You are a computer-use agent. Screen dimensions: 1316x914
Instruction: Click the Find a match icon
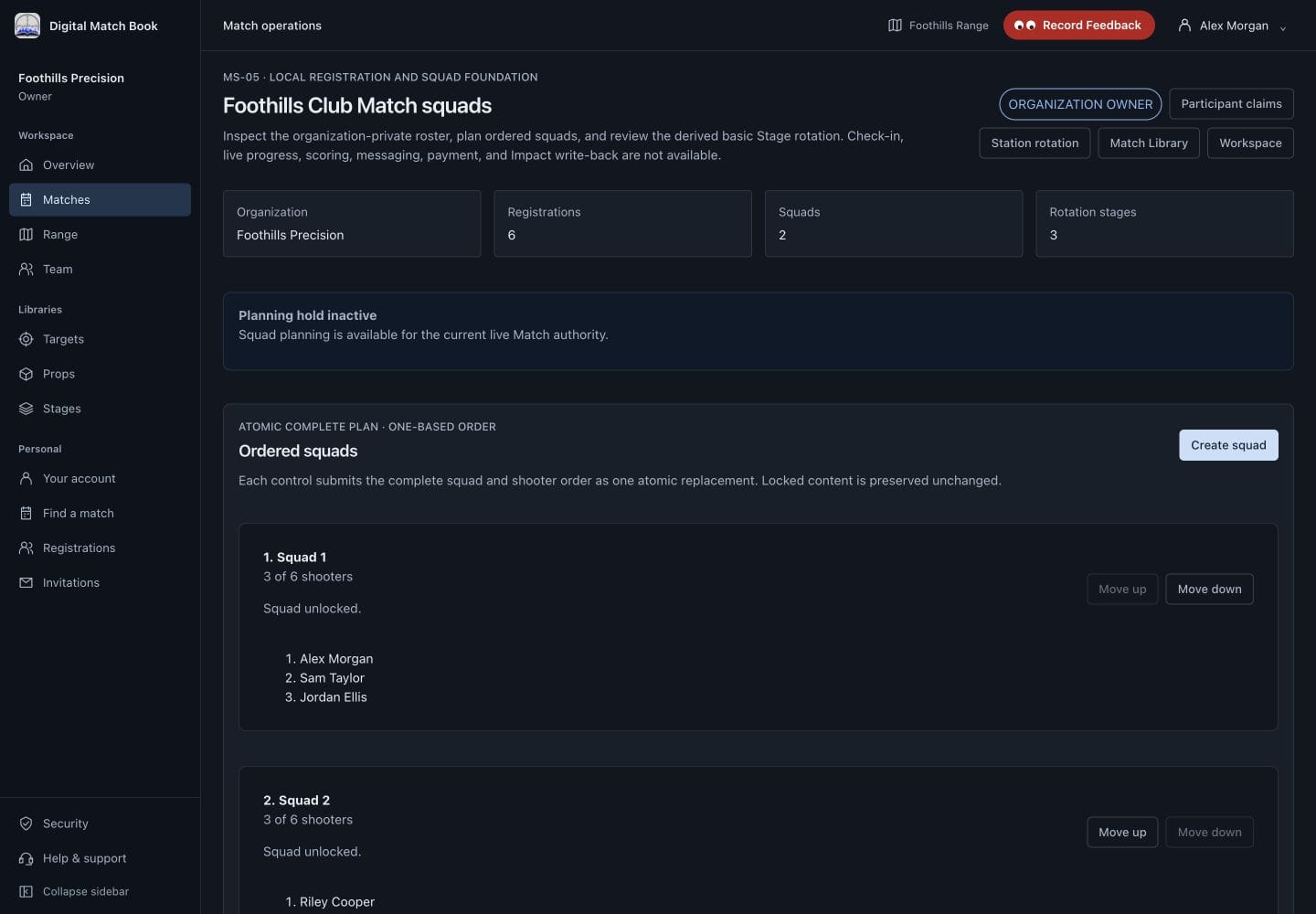(x=26, y=514)
